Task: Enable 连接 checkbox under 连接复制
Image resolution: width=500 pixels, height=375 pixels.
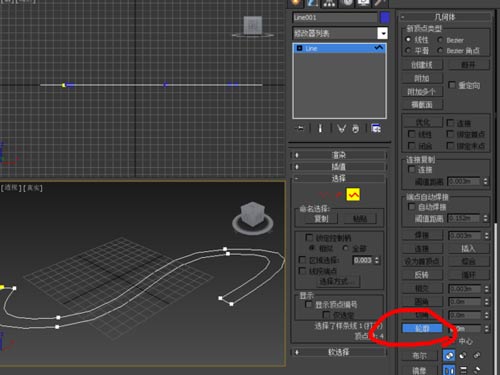Action: (411, 170)
